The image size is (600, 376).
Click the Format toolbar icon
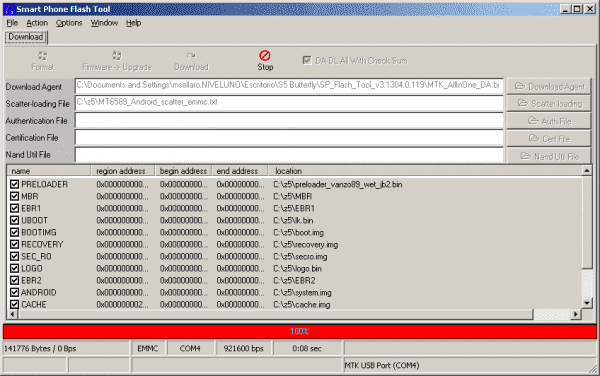click(x=42, y=56)
